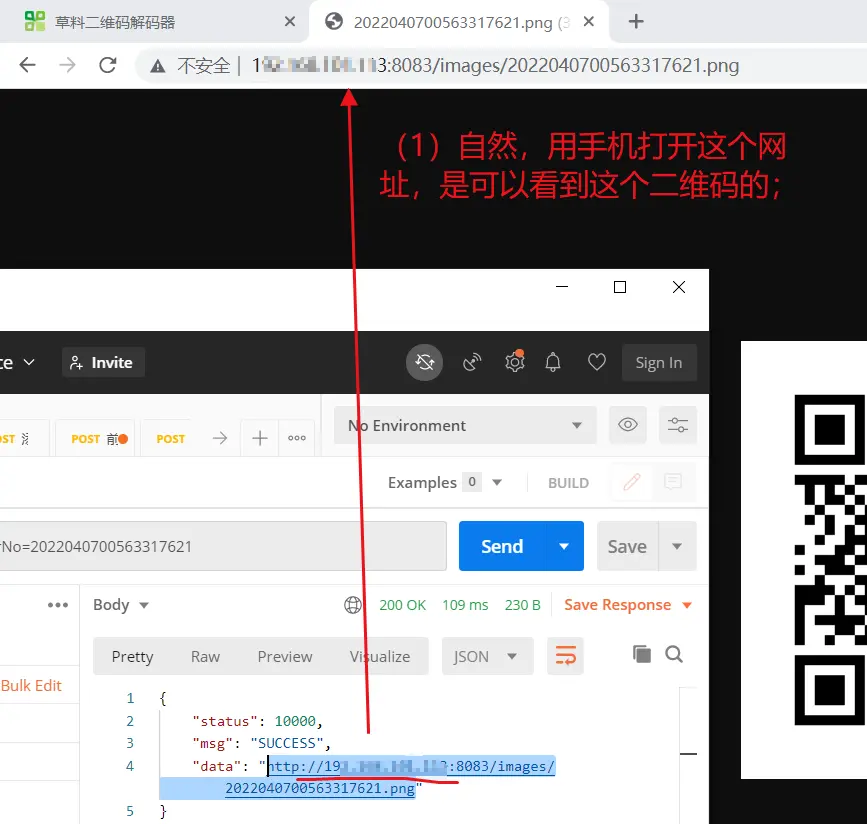This screenshot has width=867, height=824.
Task: Open the Body response dropdown
Action: (x=121, y=604)
